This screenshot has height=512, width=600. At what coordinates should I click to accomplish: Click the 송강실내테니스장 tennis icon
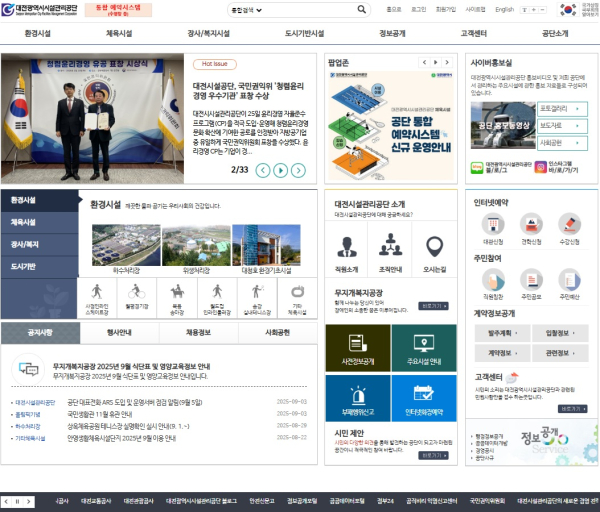(258, 292)
